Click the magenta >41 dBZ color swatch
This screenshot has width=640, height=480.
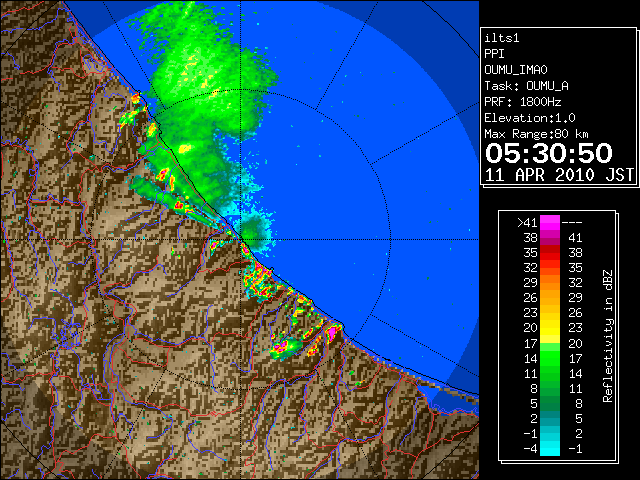(550, 222)
